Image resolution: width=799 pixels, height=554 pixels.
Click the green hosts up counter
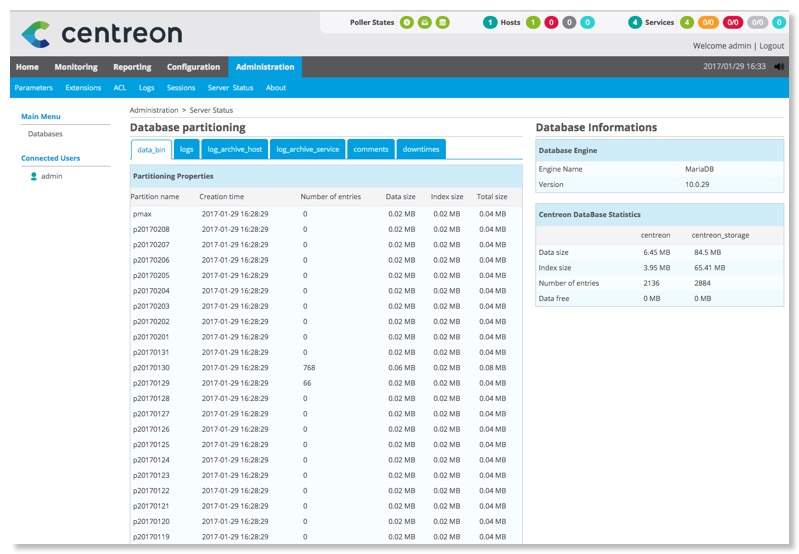pos(533,22)
